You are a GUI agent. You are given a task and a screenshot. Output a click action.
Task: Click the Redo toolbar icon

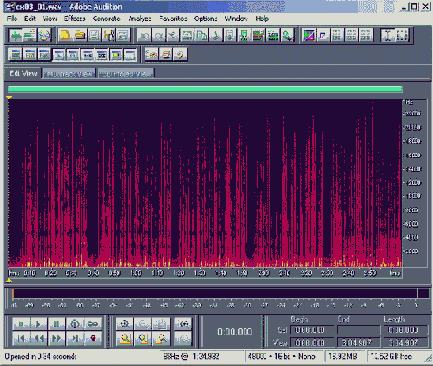pos(159,35)
